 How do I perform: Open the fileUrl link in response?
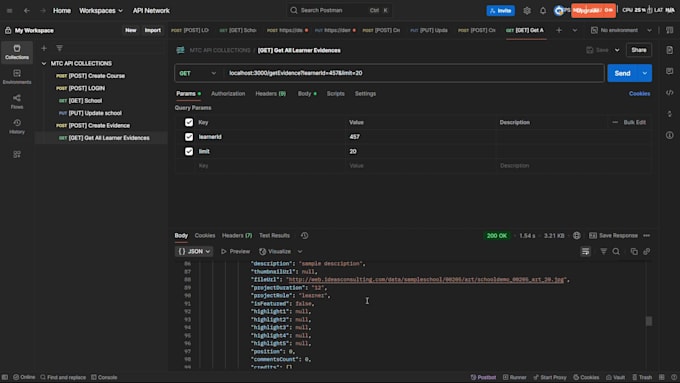click(426, 280)
